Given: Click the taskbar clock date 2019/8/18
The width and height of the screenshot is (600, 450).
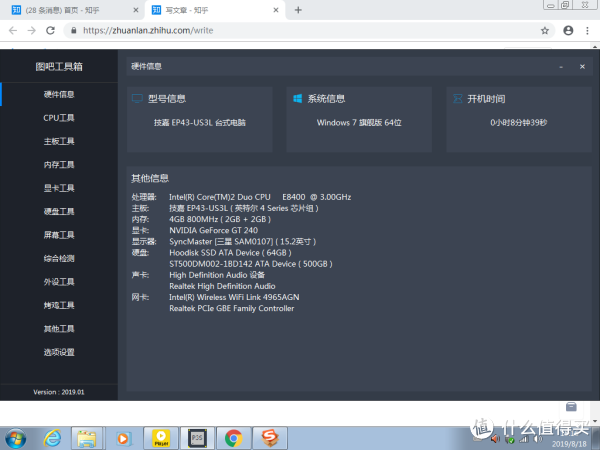Looking at the screenshot, I should click(x=569, y=444).
